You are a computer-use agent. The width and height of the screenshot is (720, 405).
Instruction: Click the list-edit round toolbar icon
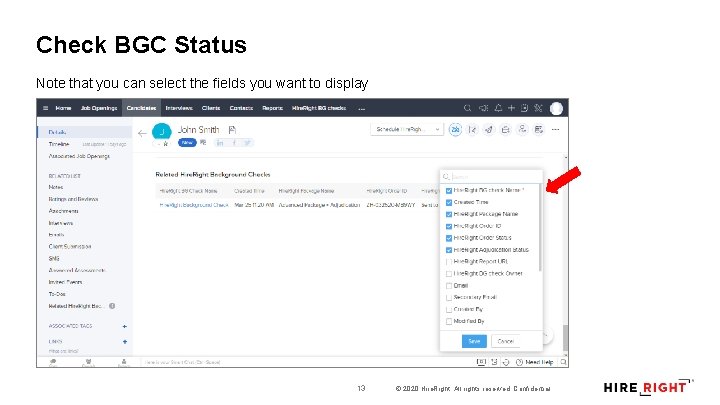click(539, 130)
